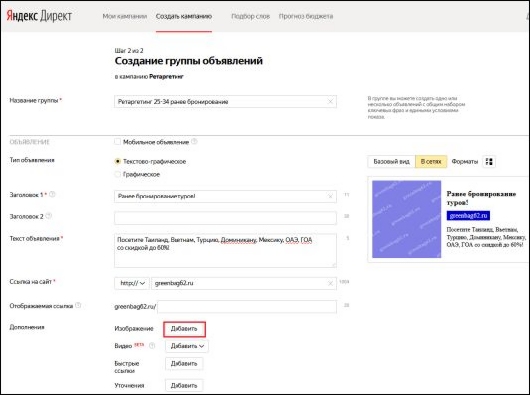This screenshot has width=530, height=395.
Task: Open help for Мобильное объявление
Action: click(194, 142)
